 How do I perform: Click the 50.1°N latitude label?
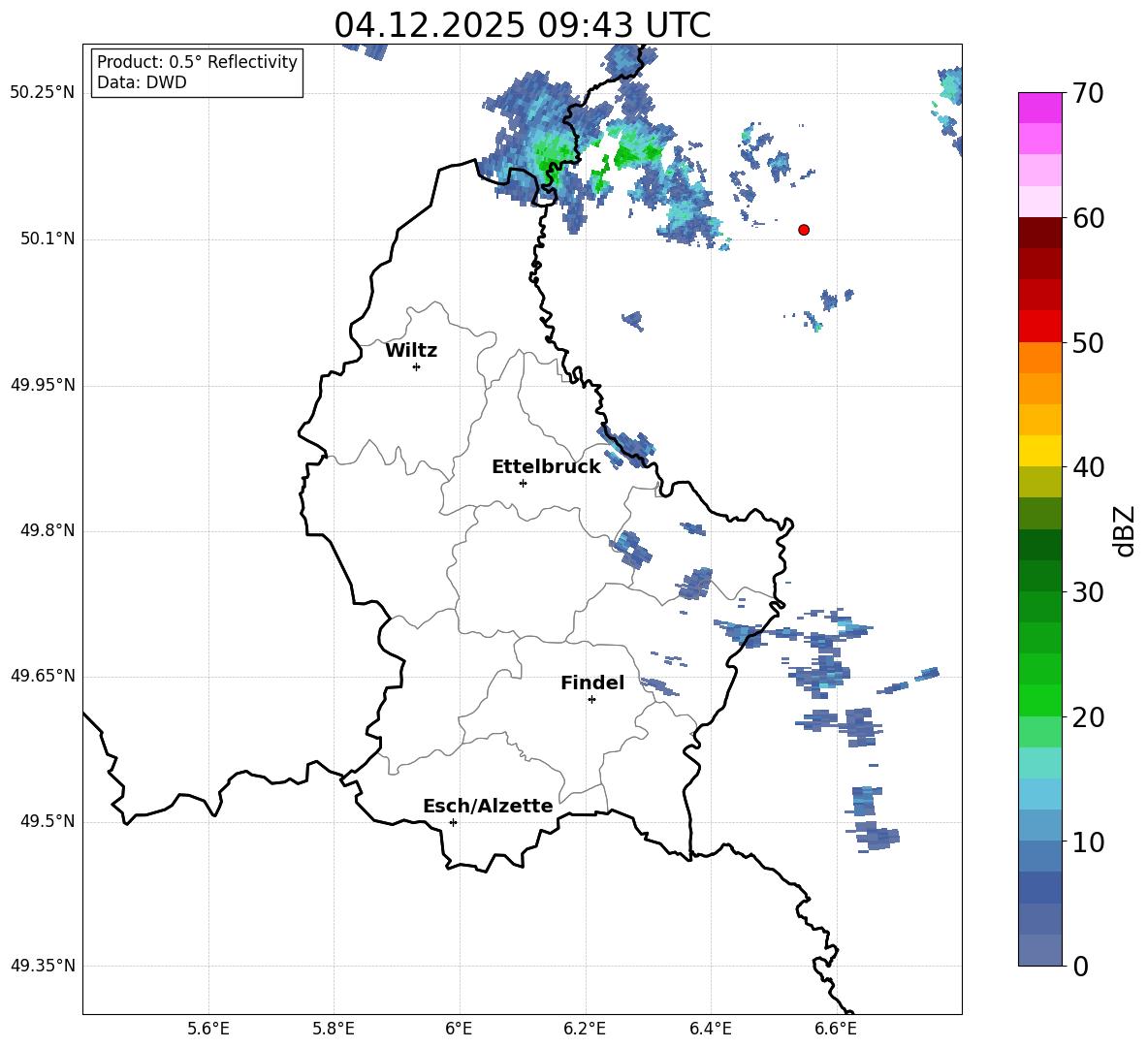click(48, 239)
